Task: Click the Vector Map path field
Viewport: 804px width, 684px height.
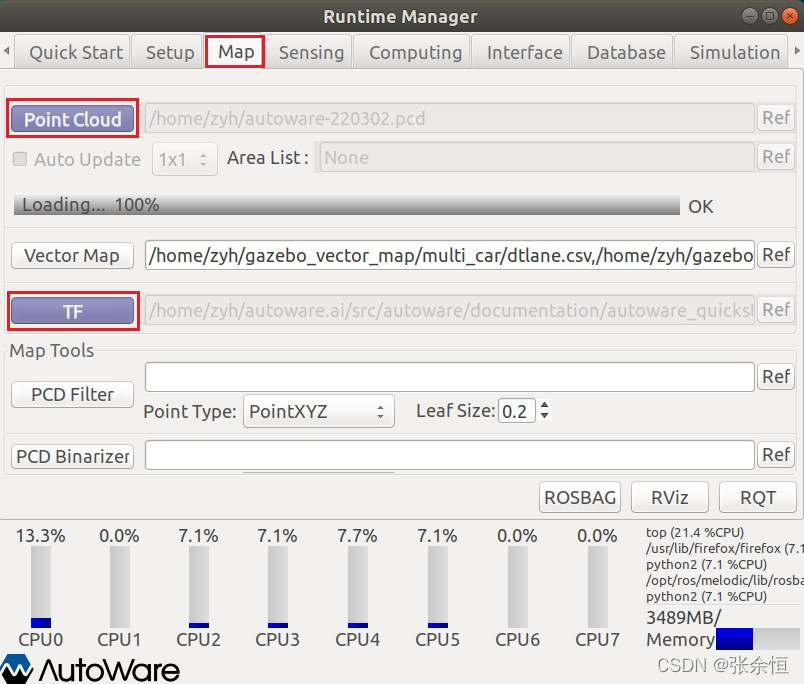Action: pos(450,255)
